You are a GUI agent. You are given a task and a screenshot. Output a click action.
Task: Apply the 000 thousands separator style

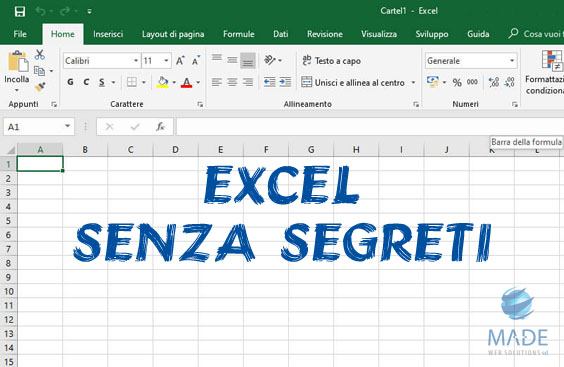472,82
